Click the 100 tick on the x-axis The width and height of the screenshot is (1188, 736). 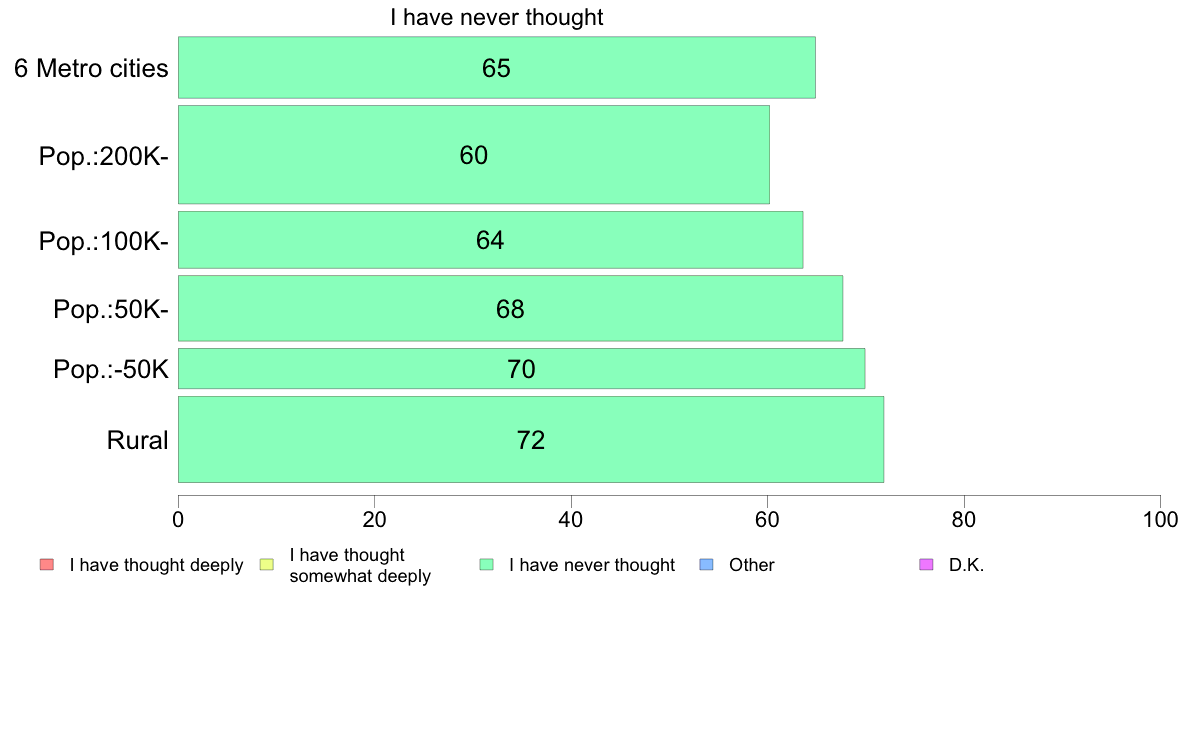1160,519
